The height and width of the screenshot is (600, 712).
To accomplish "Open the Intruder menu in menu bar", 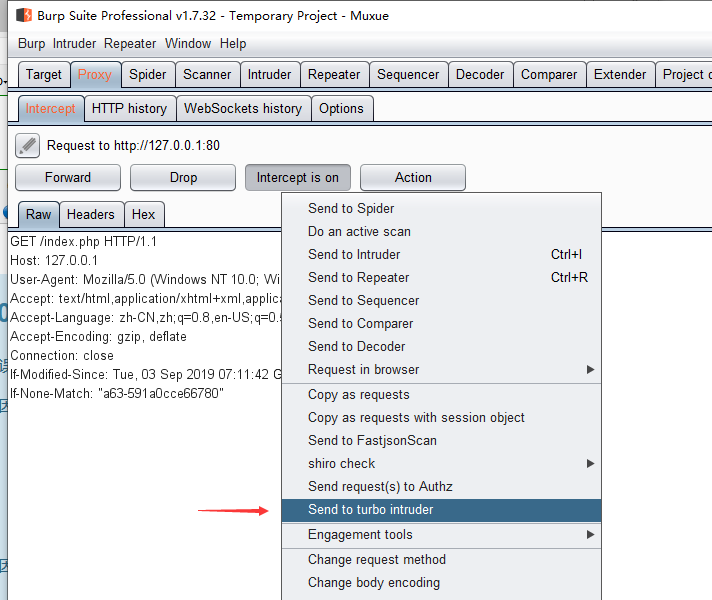I will coord(74,44).
